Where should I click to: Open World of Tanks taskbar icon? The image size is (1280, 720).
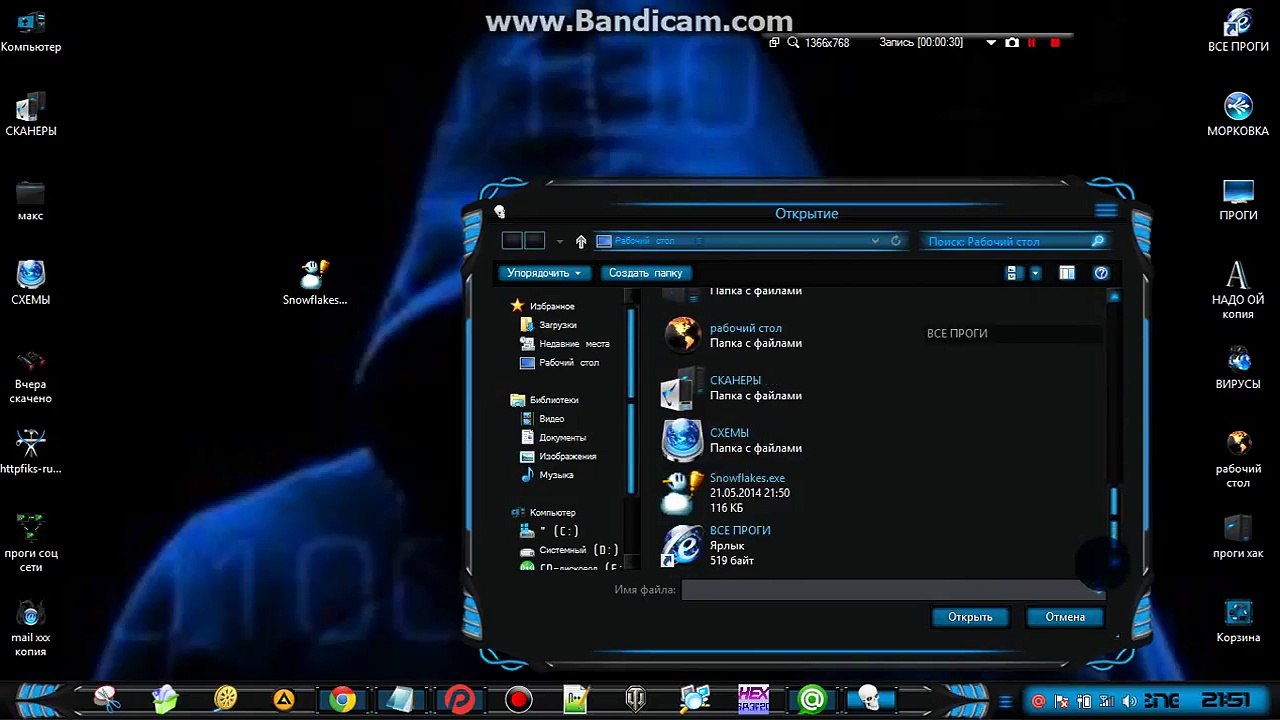[635, 699]
